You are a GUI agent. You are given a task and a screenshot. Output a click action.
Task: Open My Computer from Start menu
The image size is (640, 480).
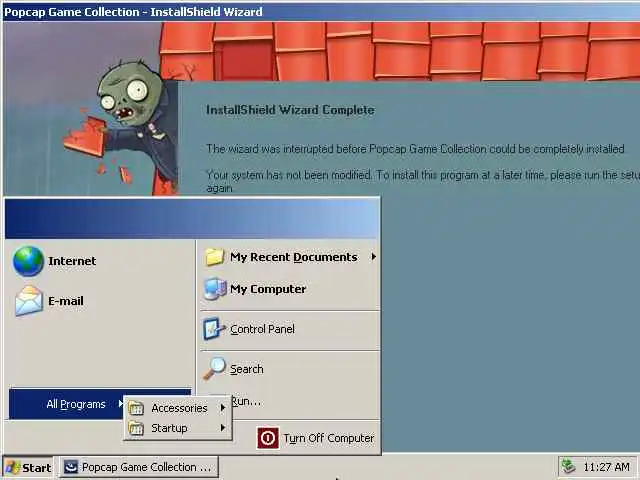point(290,289)
